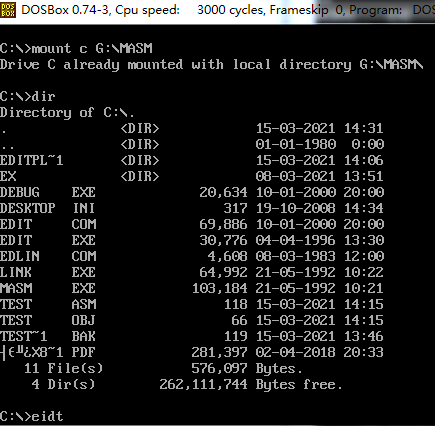435x426 pixels.
Task: Click the garbled-name PDF file entry
Action: pos(192,352)
